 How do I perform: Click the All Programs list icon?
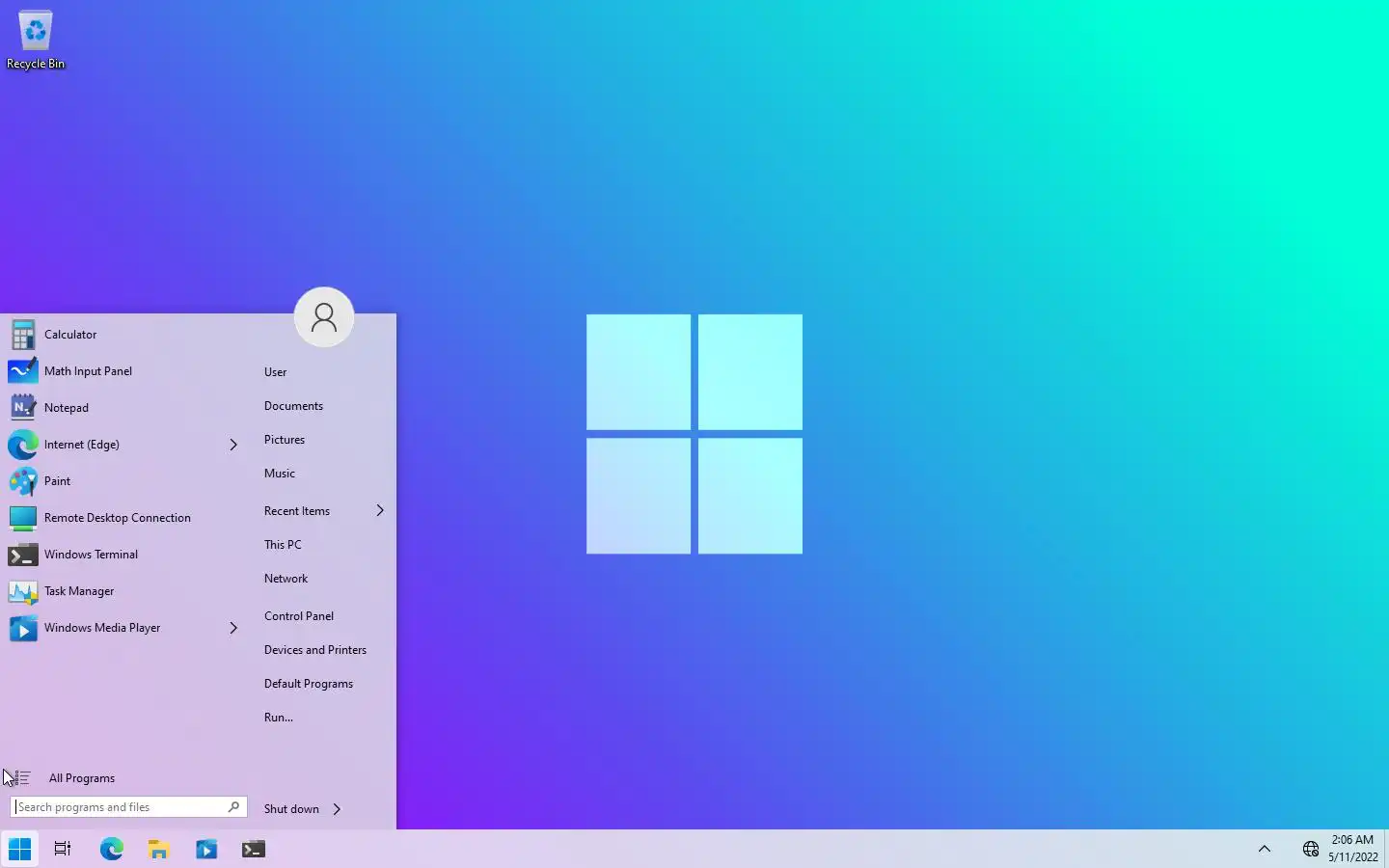point(21,778)
